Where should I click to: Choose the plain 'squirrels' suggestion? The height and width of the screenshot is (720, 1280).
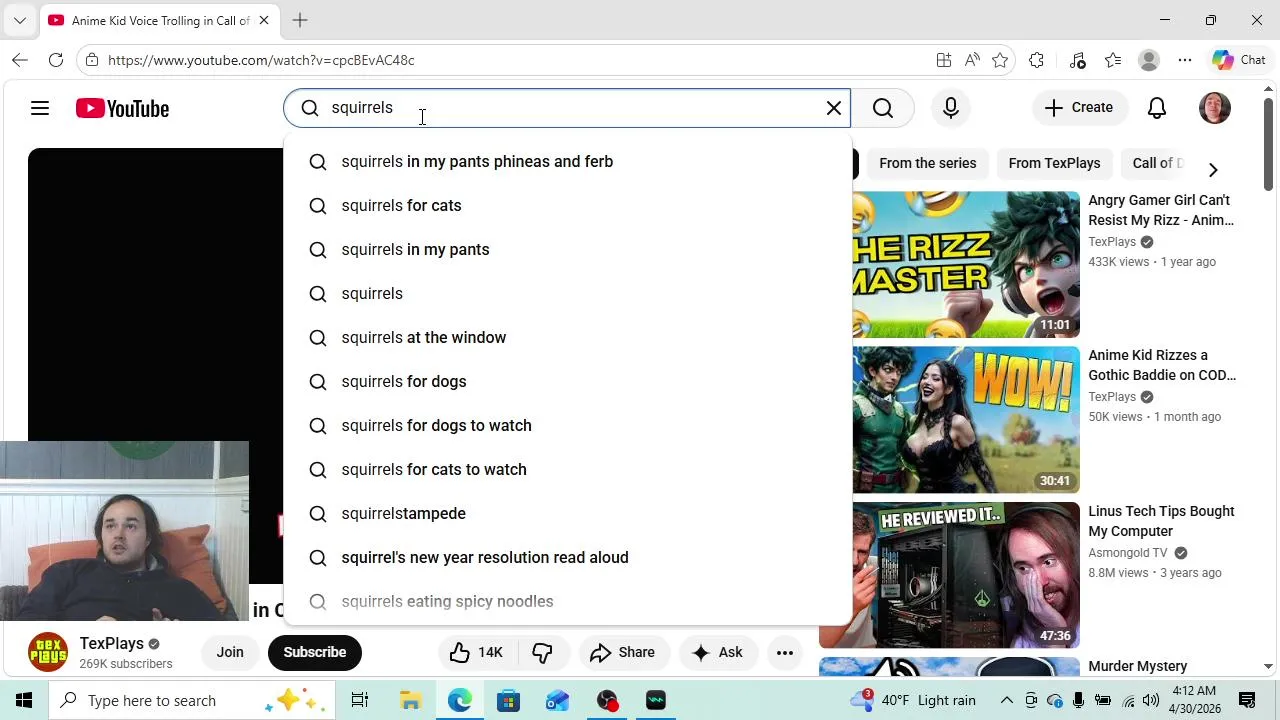tap(568, 294)
